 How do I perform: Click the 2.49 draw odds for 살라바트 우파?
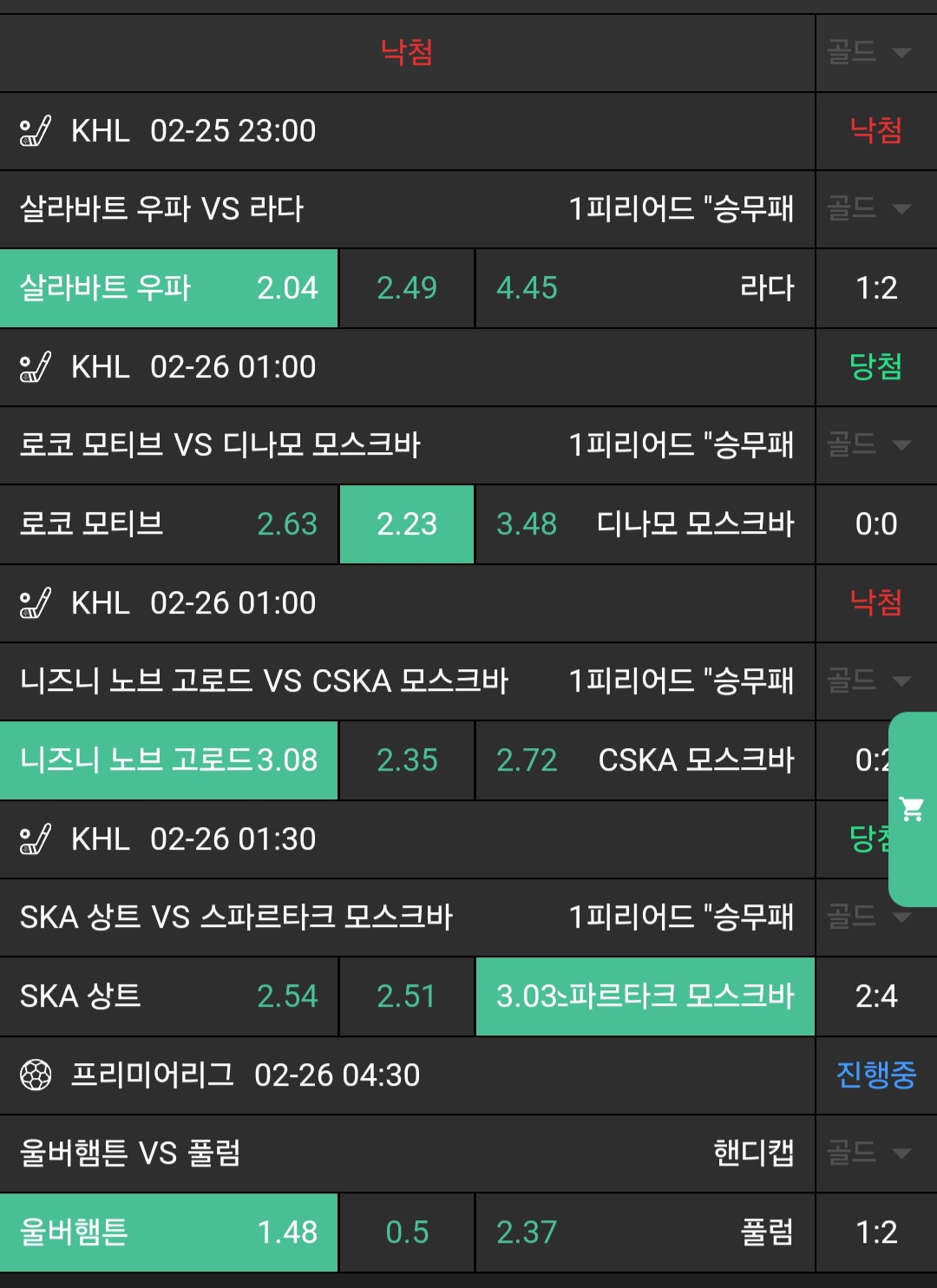click(406, 288)
